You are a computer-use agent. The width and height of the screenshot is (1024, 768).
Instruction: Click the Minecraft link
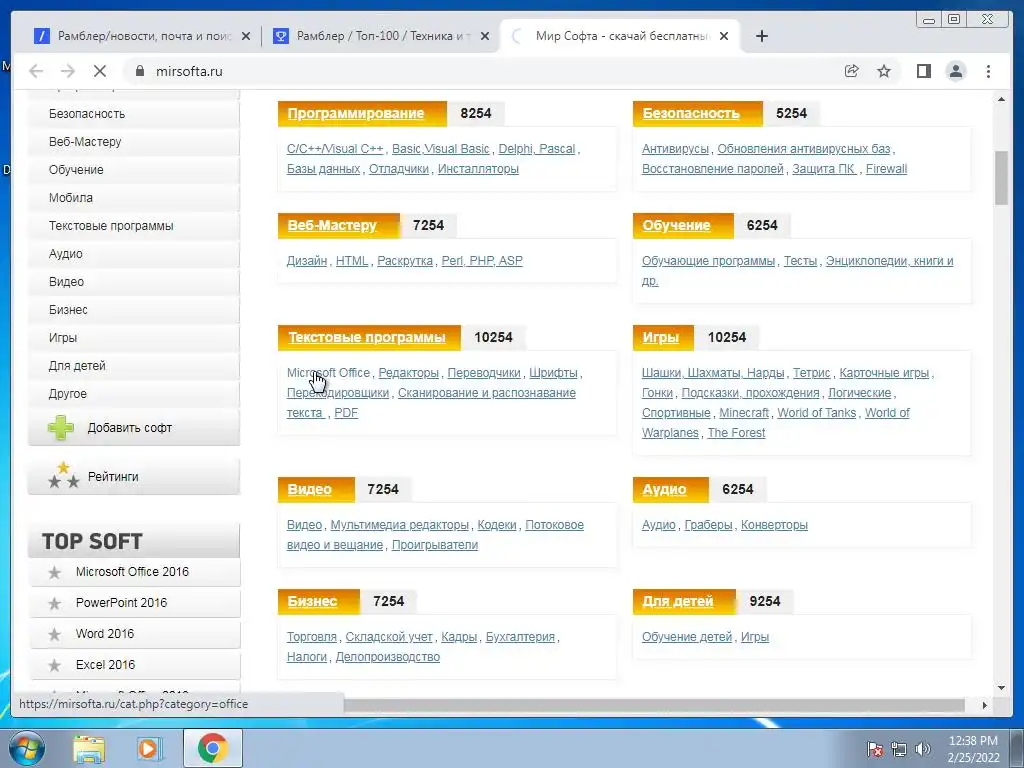(x=744, y=413)
